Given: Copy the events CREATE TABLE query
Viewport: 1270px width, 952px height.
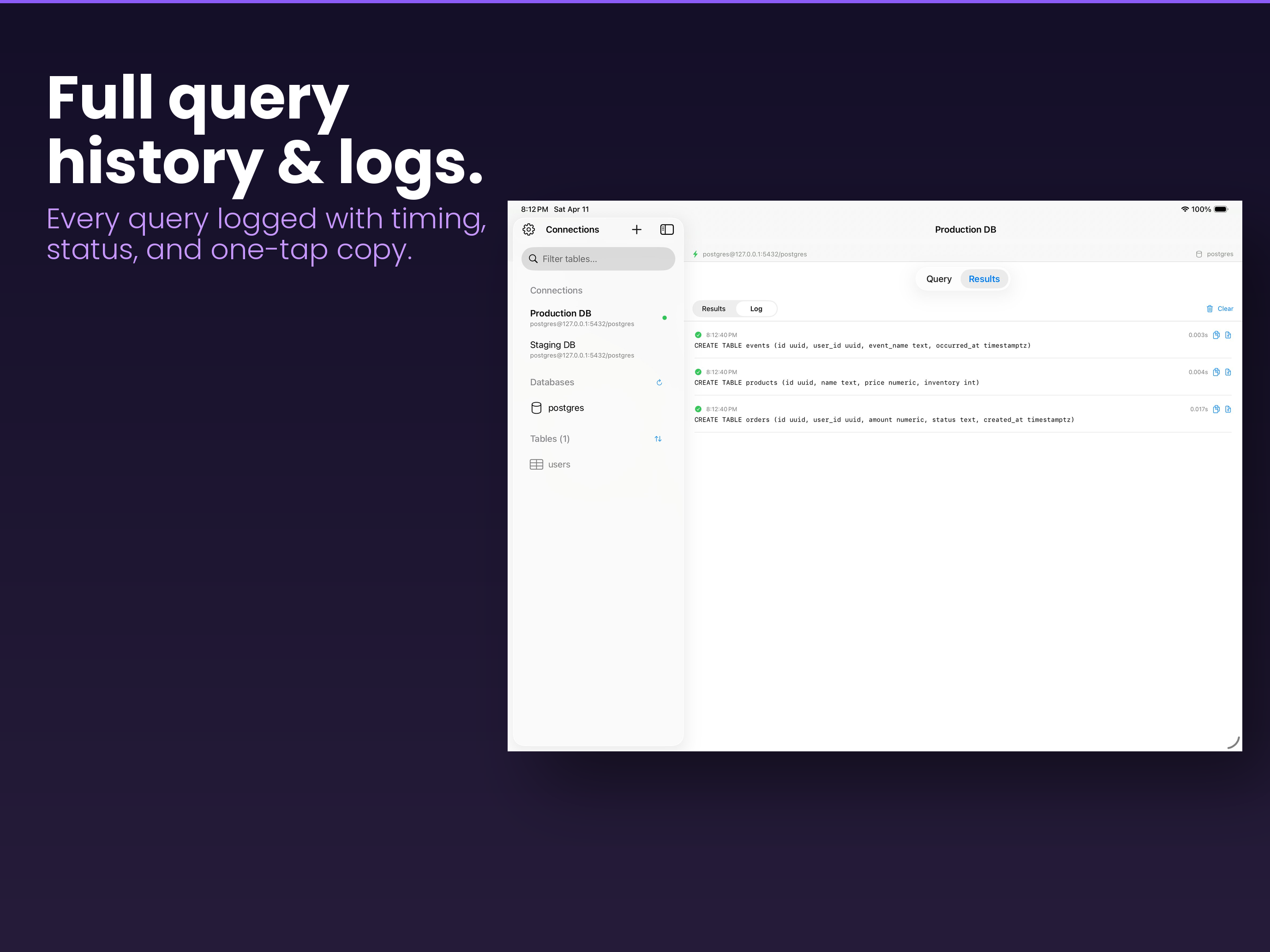Looking at the screenshot, I should 1216,335.
